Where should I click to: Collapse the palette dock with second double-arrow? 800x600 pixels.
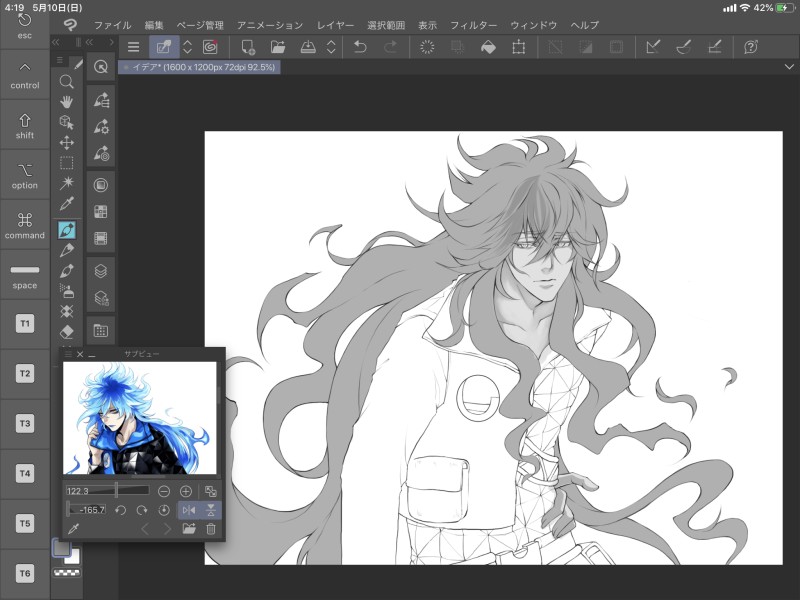pyautogui.click(x=90, y=42)
